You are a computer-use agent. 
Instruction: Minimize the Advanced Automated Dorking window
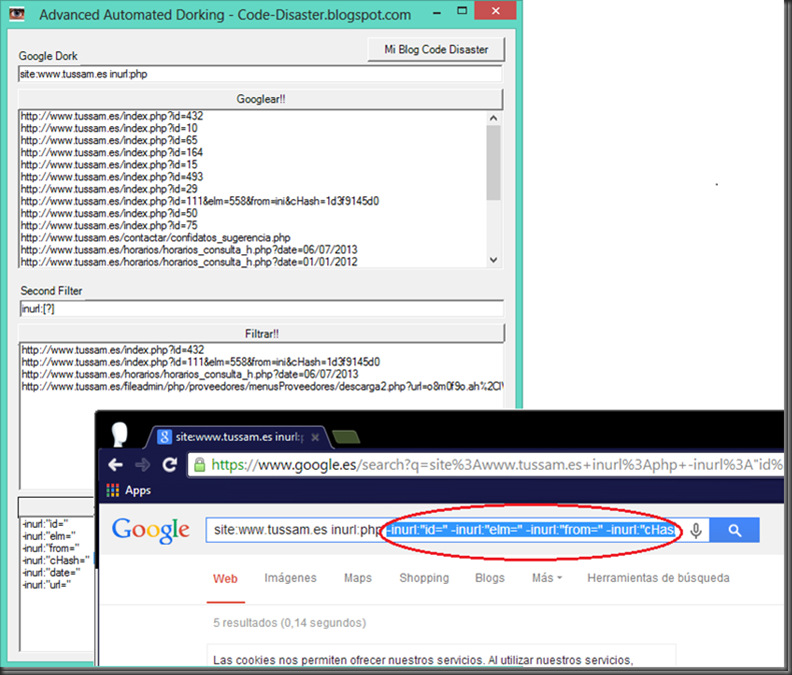coord(436,12)
